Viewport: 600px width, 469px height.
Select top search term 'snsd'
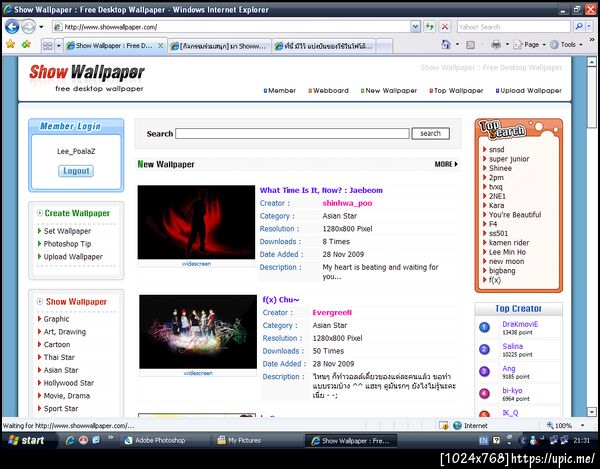click(496, 150)
